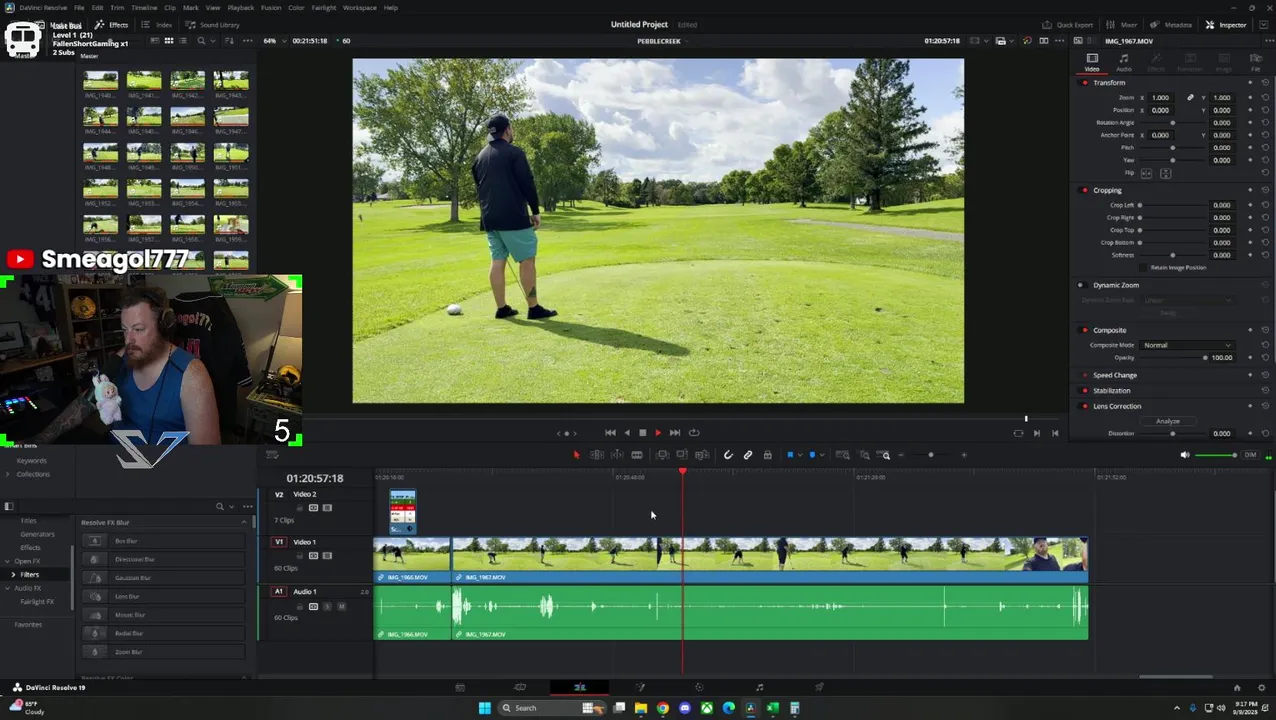The image size is (1276, 720).
Task: Activate the Blade Edit tool
Action: [x=636, y=455]
